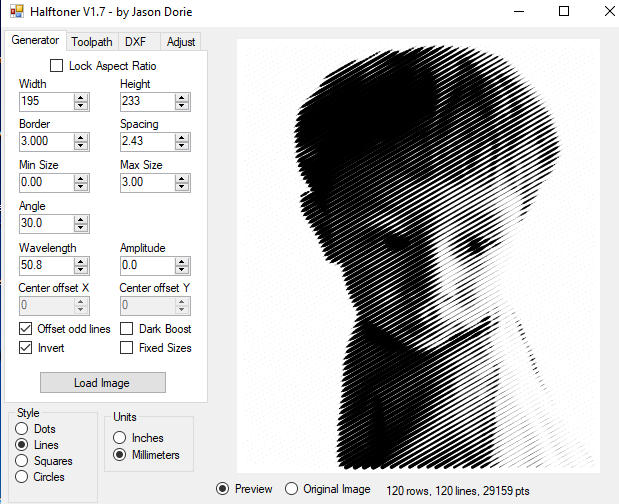Select the Lines style
The width and height of the screenshot is (619, 504).
coord(22,445)
